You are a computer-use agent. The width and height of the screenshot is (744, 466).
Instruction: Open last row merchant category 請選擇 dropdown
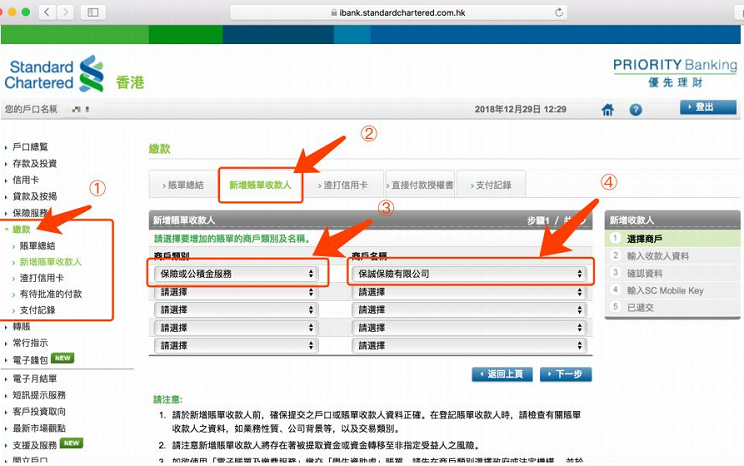point(236,345)
